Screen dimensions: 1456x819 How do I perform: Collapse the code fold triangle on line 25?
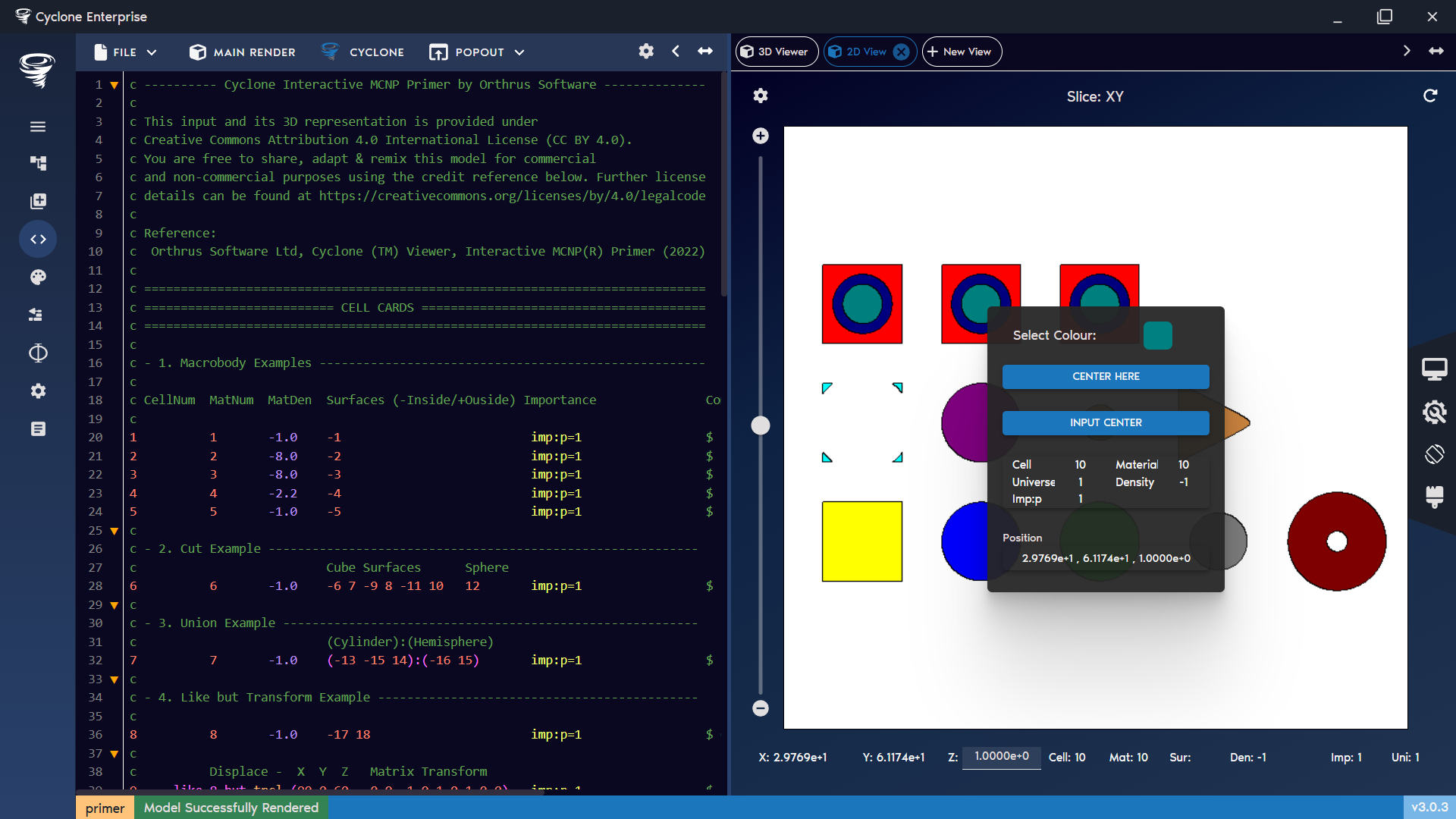[x=114, y=531]
